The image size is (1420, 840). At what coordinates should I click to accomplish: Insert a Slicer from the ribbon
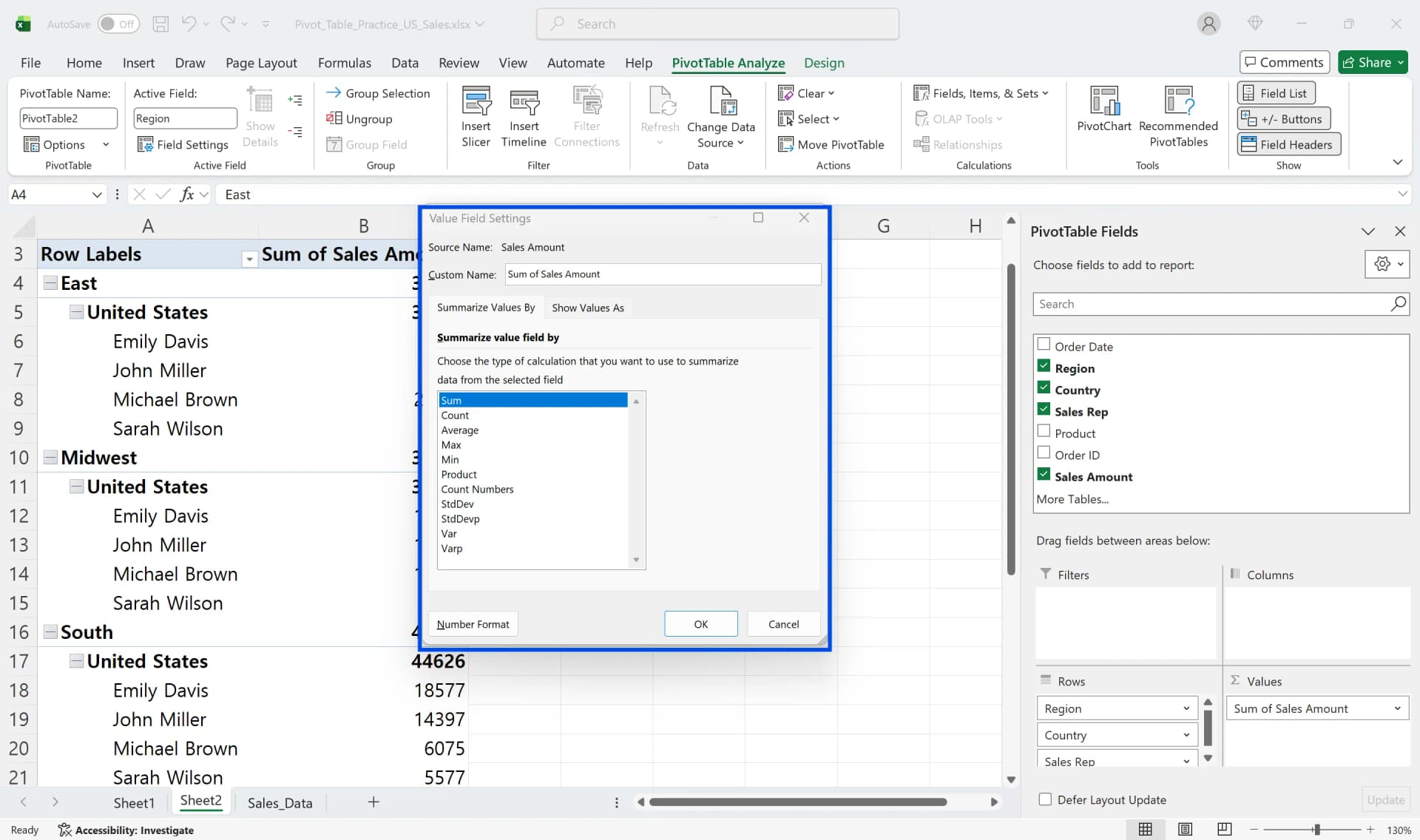pyautogui.click(x=476, y=115)
